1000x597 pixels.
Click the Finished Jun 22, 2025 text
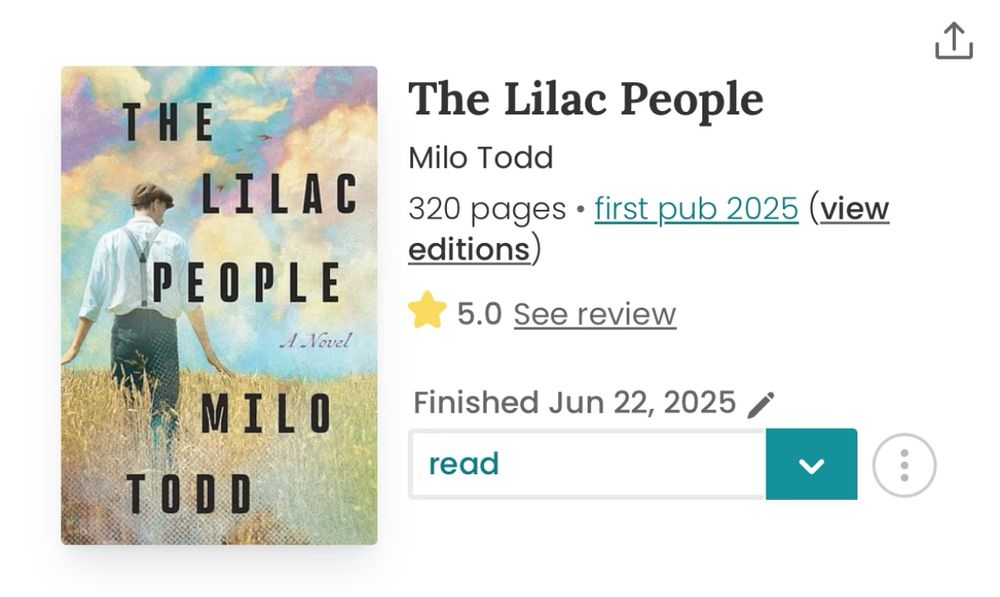click(570, 402)
